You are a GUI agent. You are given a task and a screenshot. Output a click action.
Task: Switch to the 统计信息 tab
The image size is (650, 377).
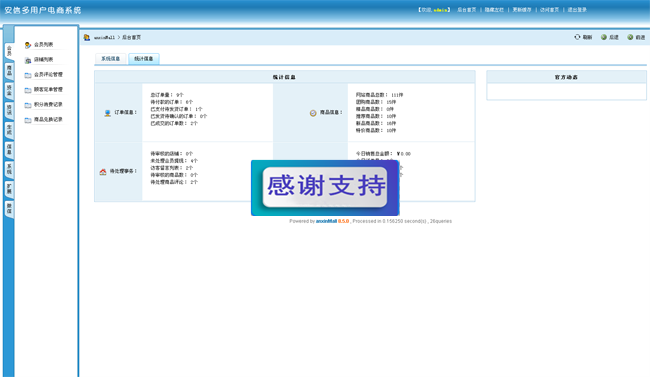[144, 59]
